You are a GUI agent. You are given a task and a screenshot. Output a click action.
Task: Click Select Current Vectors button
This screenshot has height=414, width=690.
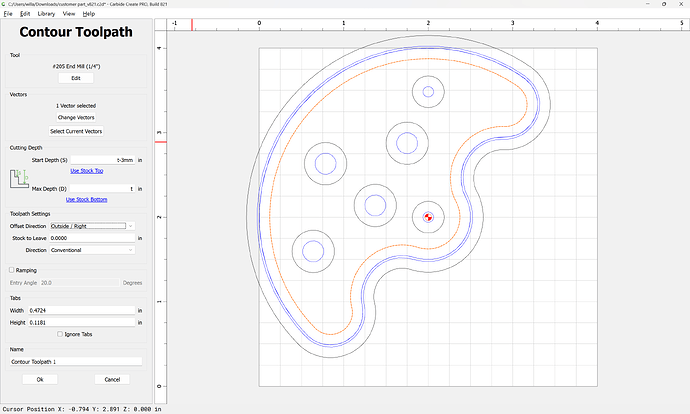point(76,131)
